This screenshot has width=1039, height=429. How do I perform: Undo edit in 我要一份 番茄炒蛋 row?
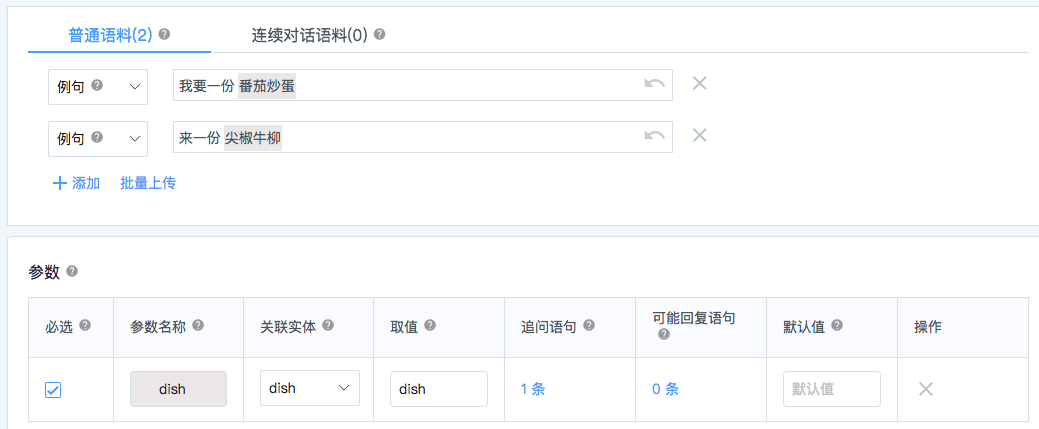[x=654, y=84]
